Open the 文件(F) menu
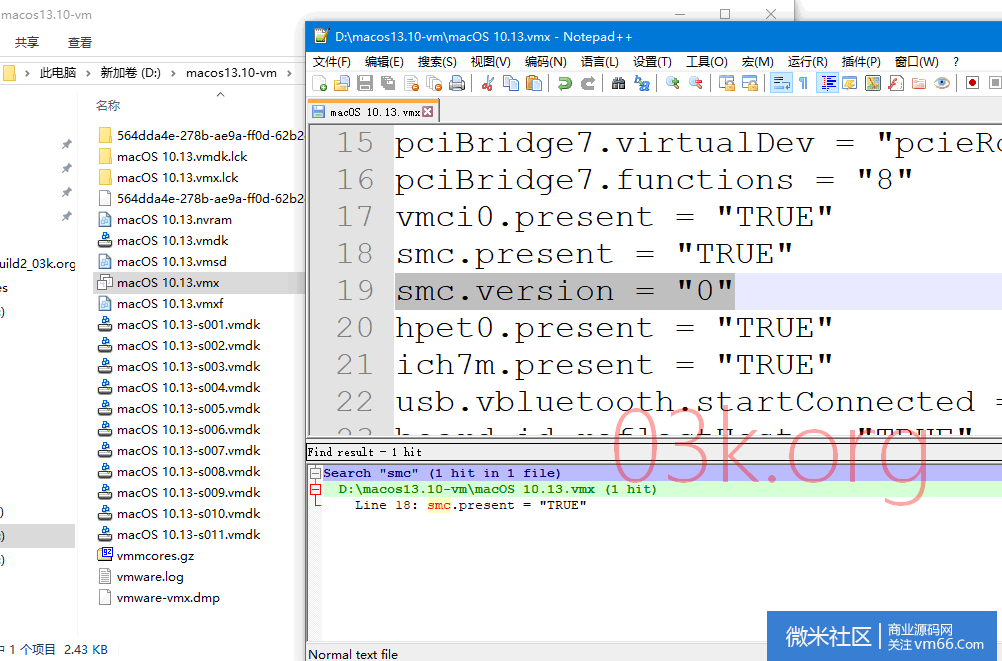Image resolution: width=1002 pixels, height=661 pixels. (x=332, y=61)
